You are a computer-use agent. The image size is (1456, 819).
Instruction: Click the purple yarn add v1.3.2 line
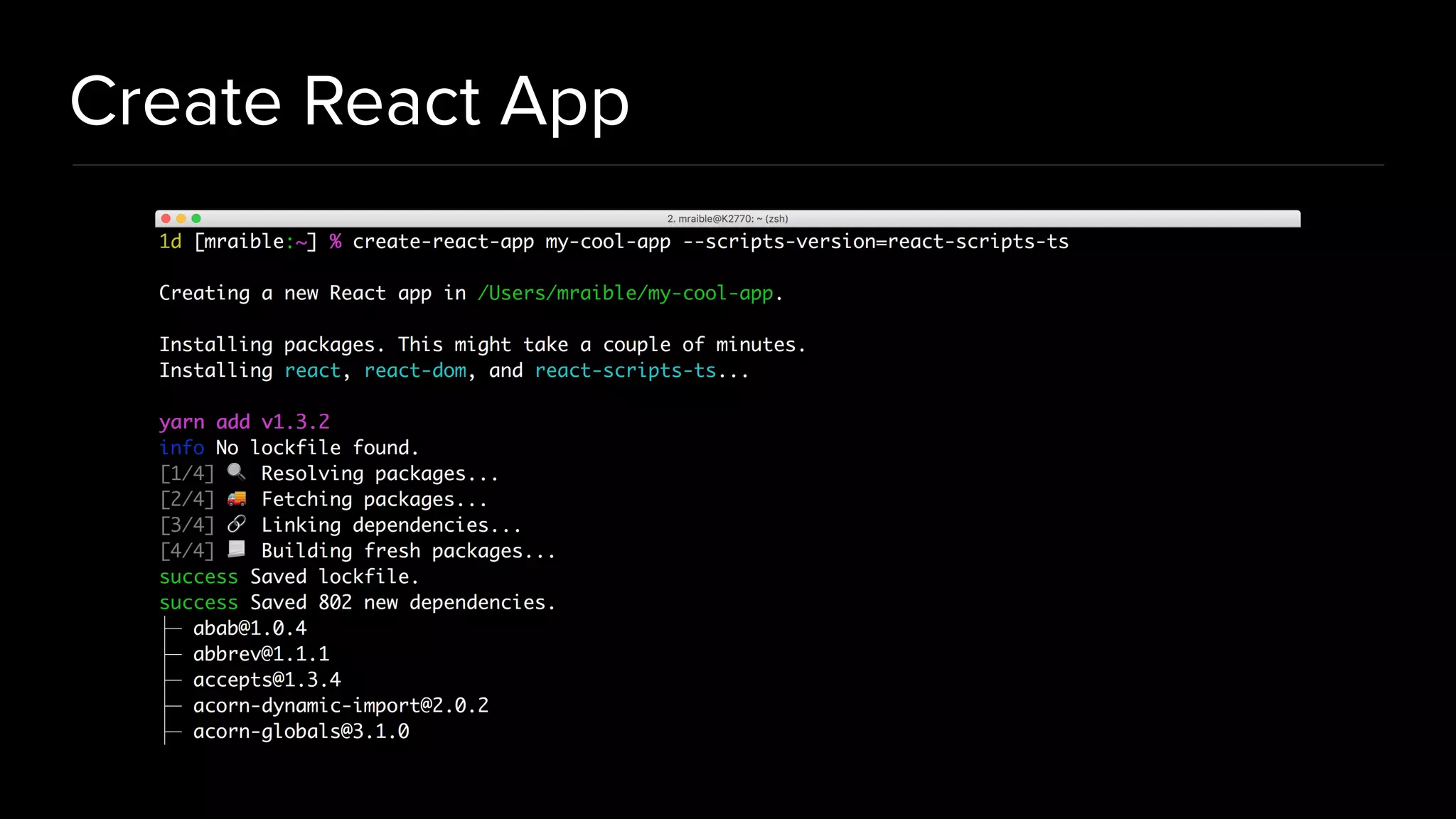pyautogui.click(x=244, y=422)
